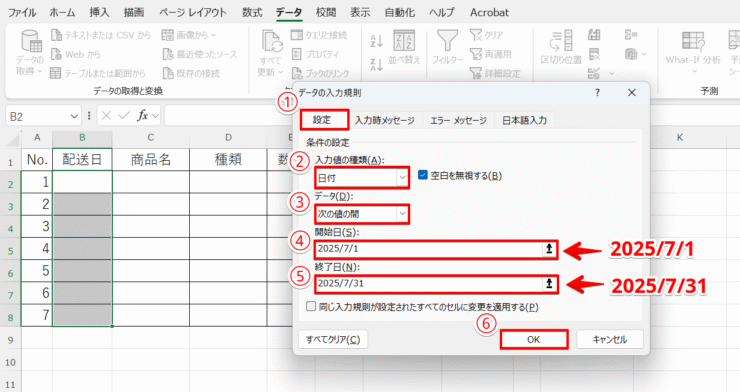Sort ascending A to Z icon

pos(377,41)
